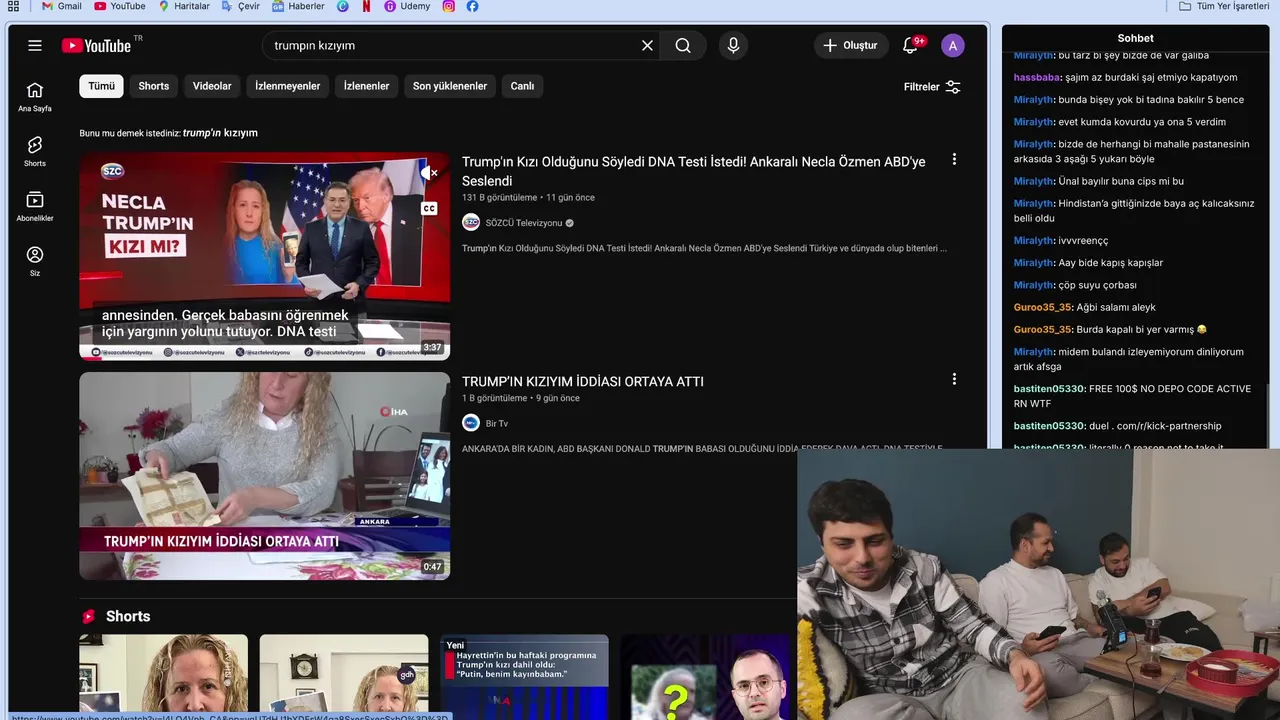Image resolution: width=1280 pixels, height=720 pixels.
Task: Open the notifications bell
Action: tap(910, 45)
